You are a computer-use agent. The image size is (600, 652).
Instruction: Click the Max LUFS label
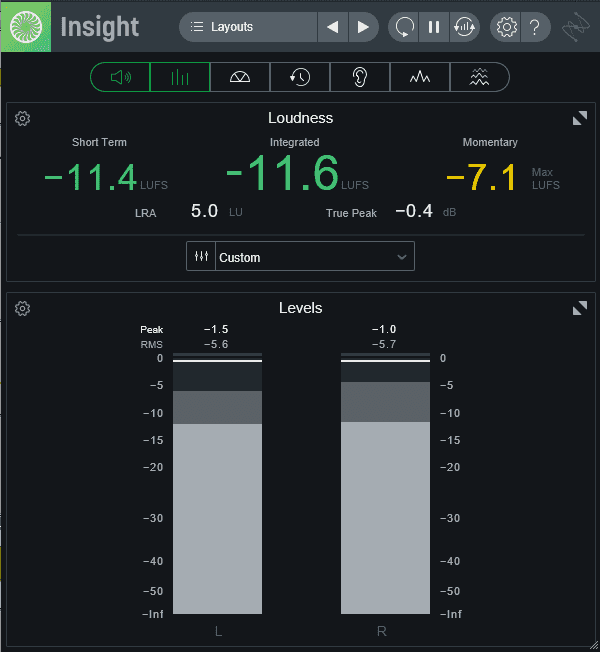click(x=546, y=178)
